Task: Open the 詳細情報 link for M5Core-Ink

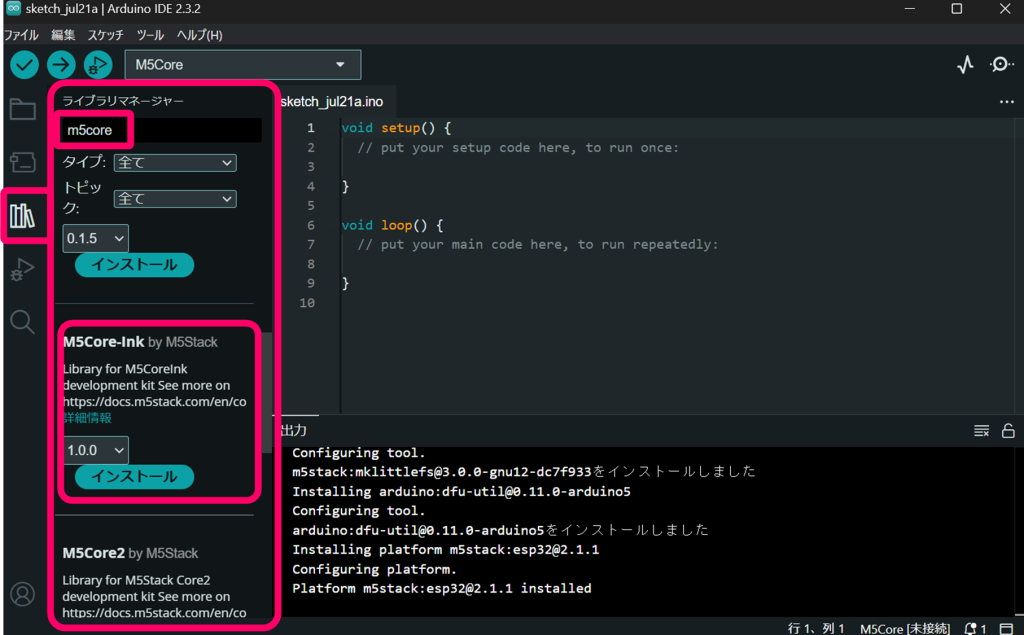Action: coord(88,418)
